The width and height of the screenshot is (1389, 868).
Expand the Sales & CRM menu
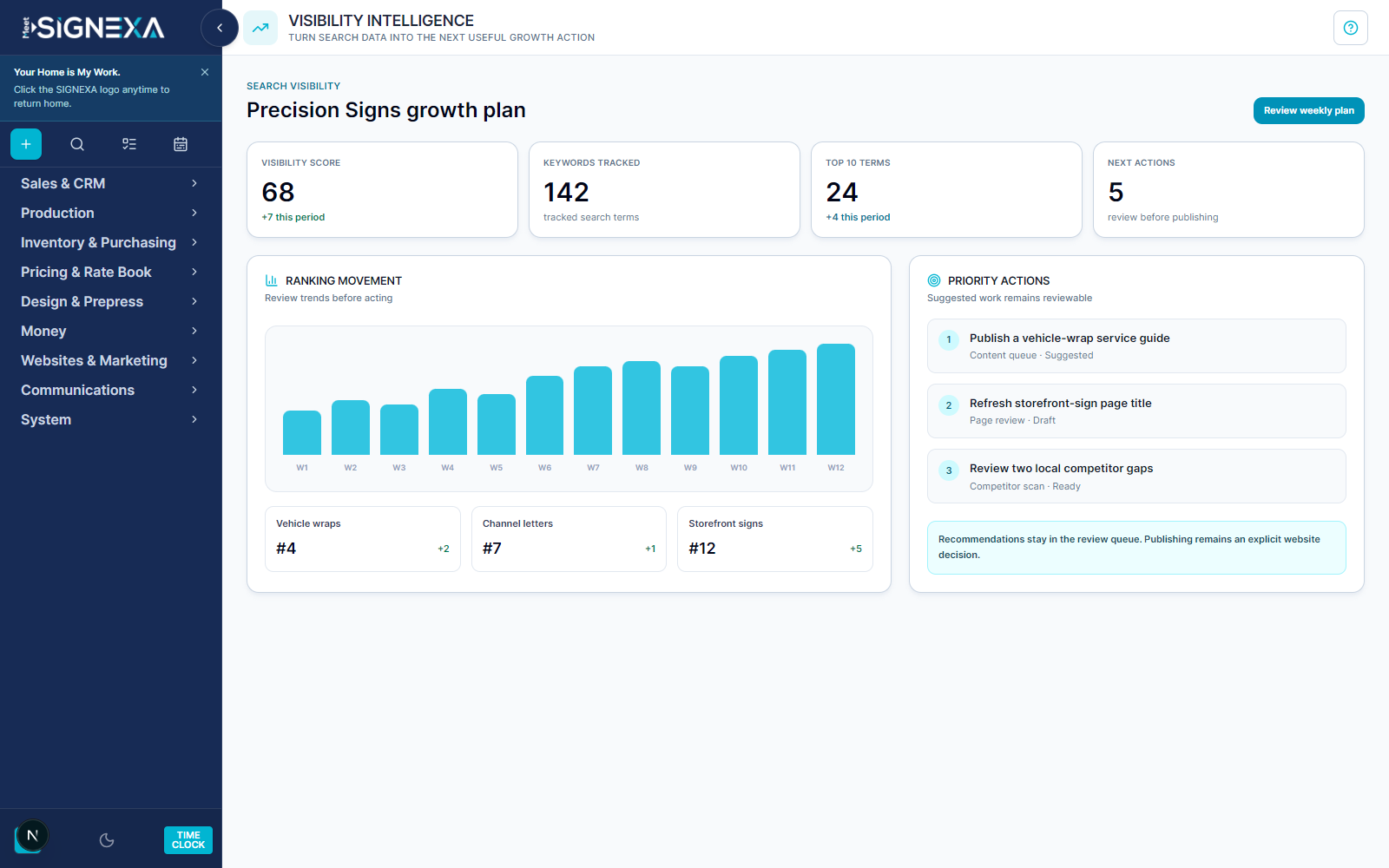pos(111,183)
